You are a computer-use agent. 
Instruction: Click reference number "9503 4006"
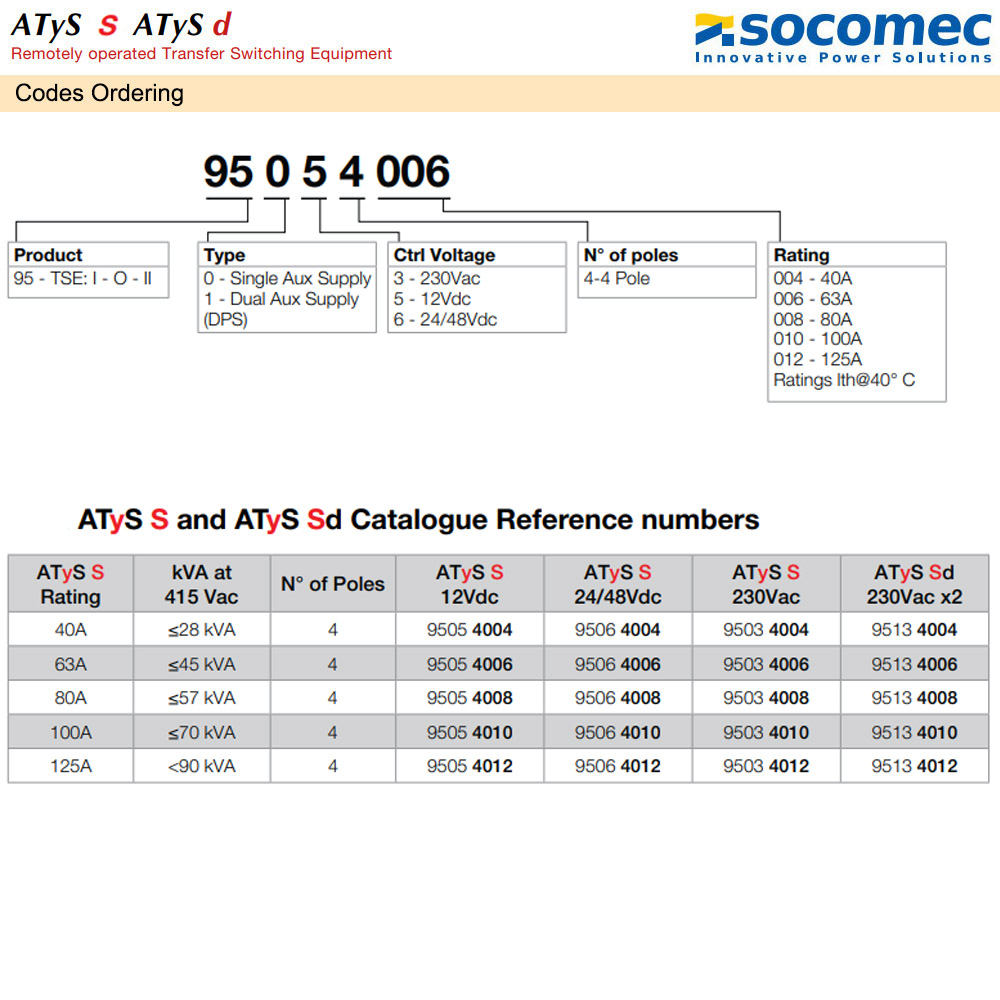766,665
